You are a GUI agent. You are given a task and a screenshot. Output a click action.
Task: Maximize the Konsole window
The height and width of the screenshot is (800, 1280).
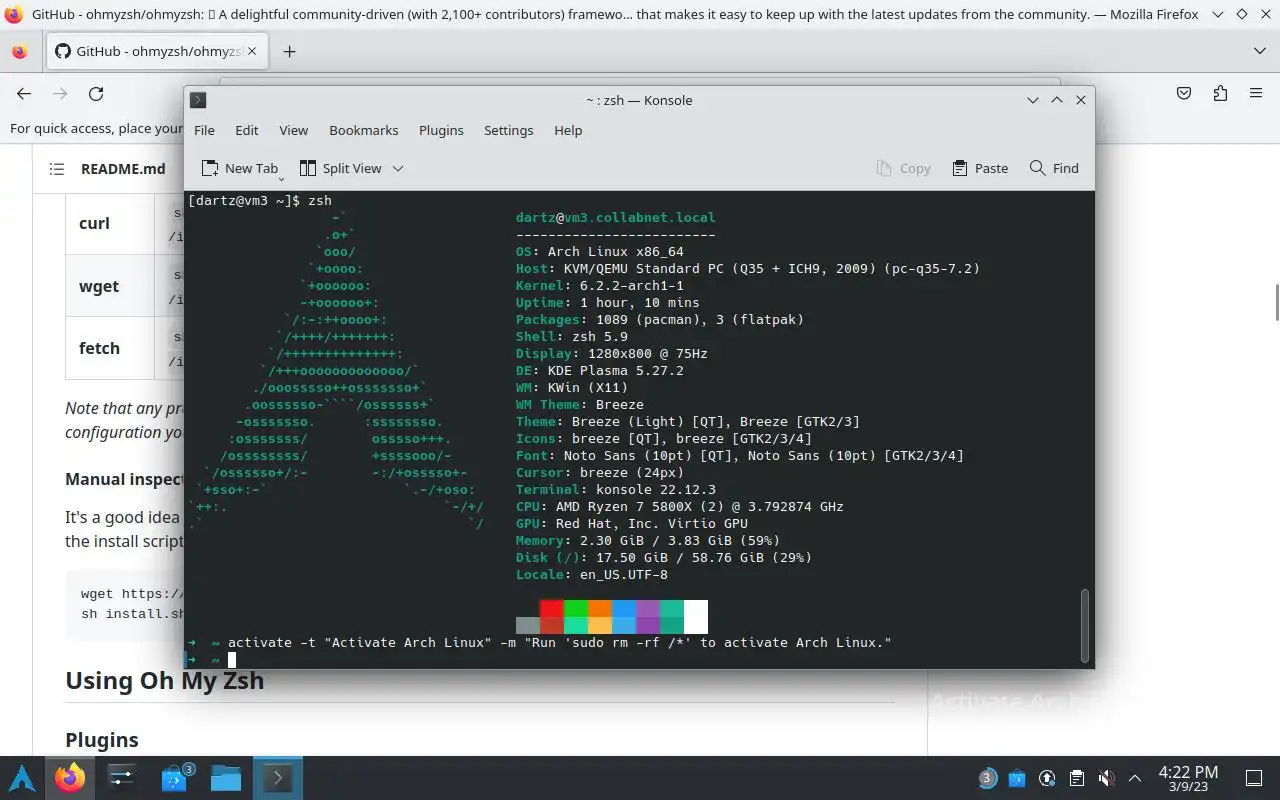coord(1057,100)
